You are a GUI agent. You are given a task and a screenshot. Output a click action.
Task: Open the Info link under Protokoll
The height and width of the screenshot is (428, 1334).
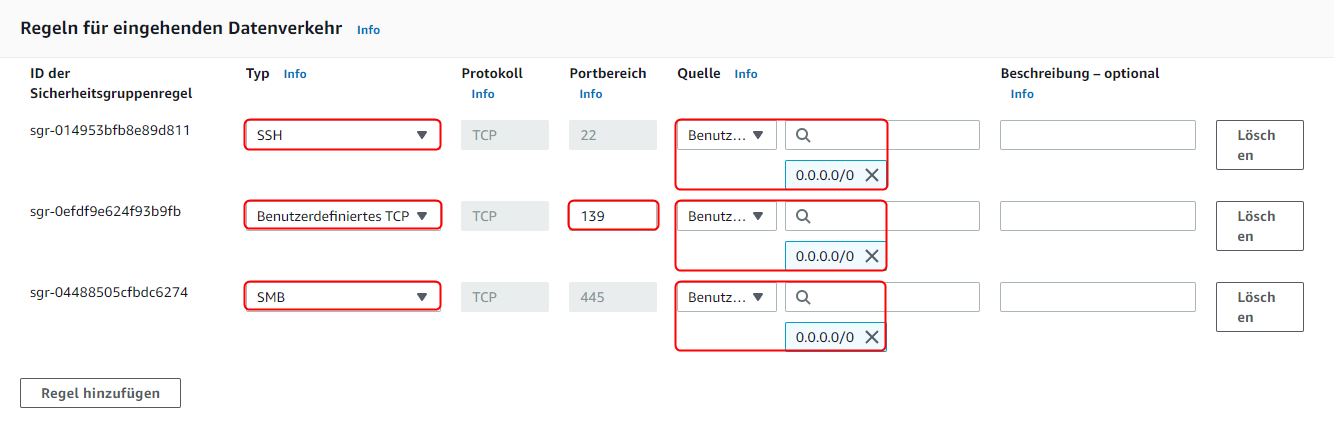click(x=483, y=94)
